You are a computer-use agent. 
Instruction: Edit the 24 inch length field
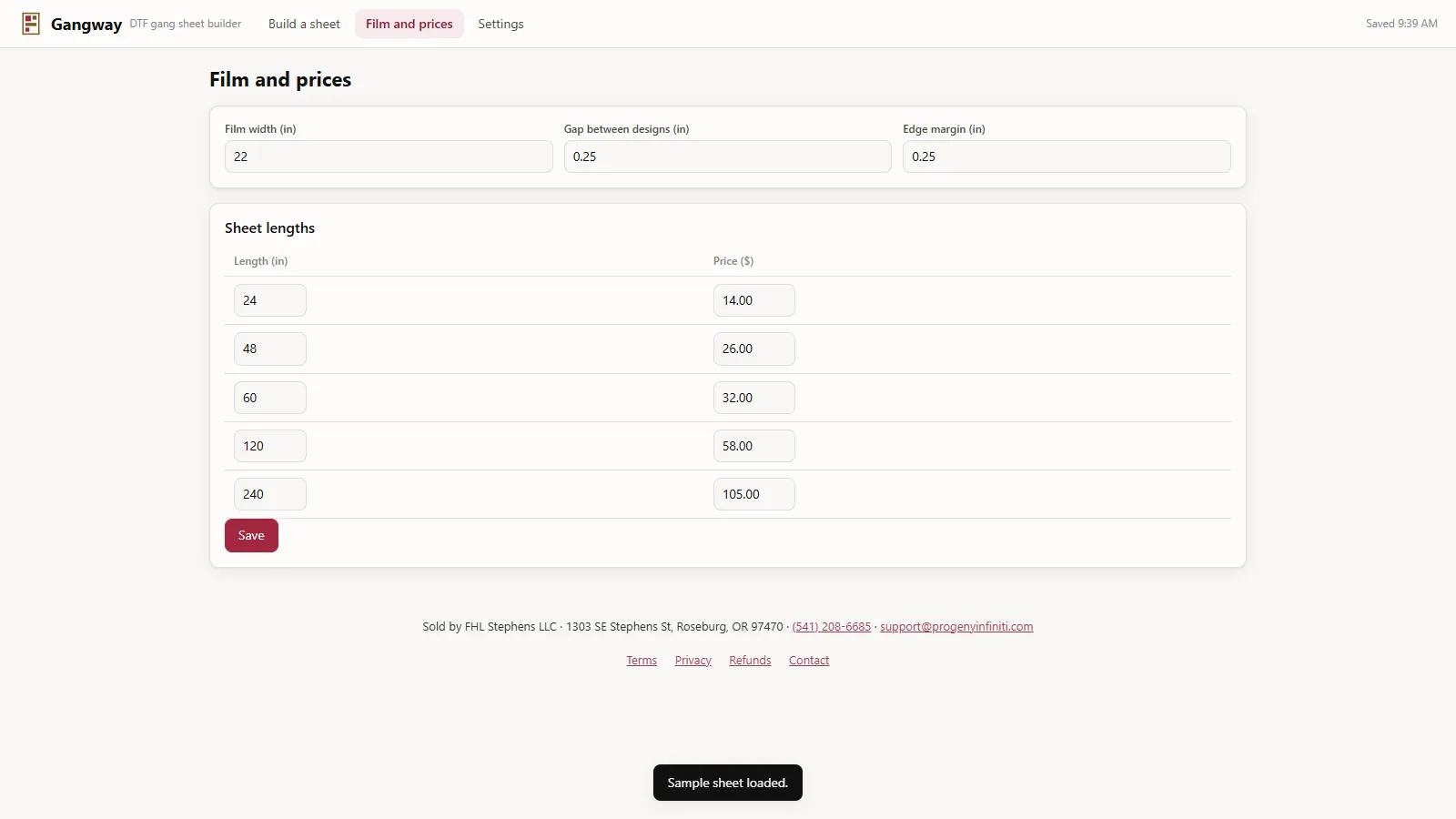[x=270, y=300]
